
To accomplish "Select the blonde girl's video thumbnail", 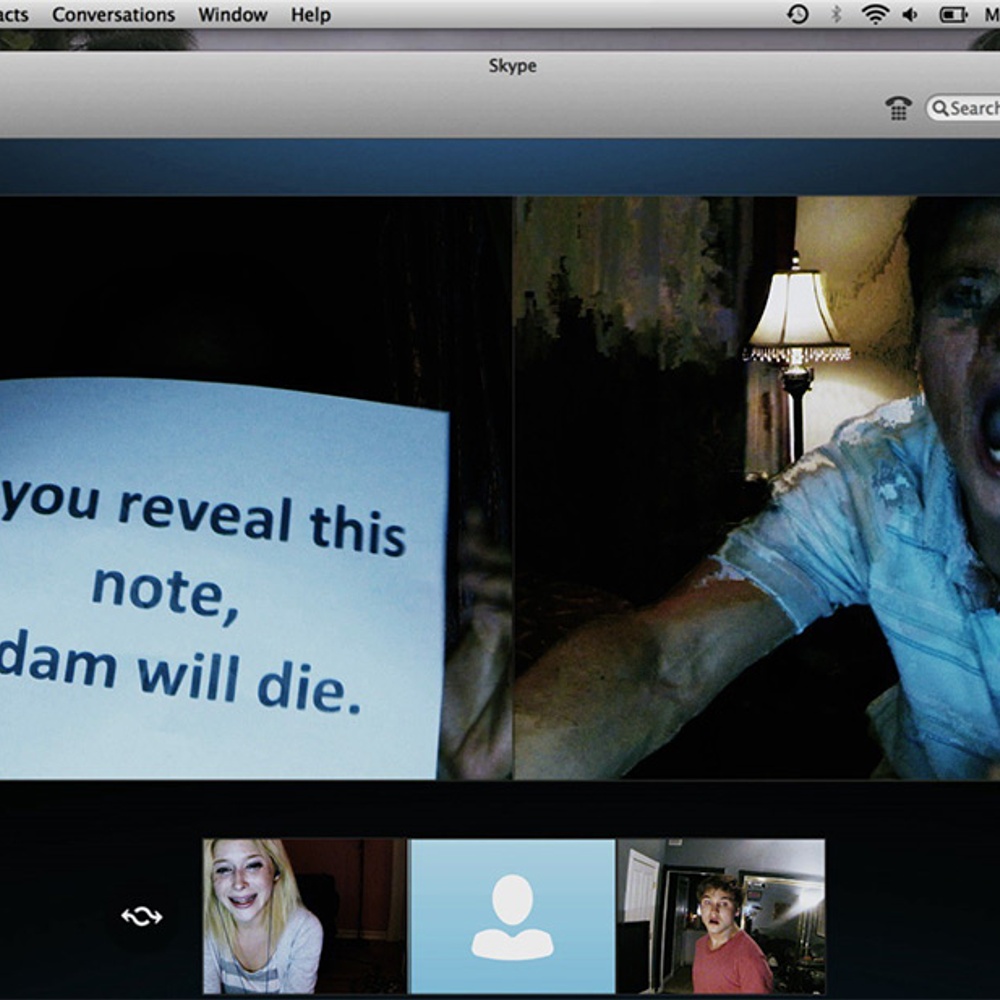I will 304,916.
